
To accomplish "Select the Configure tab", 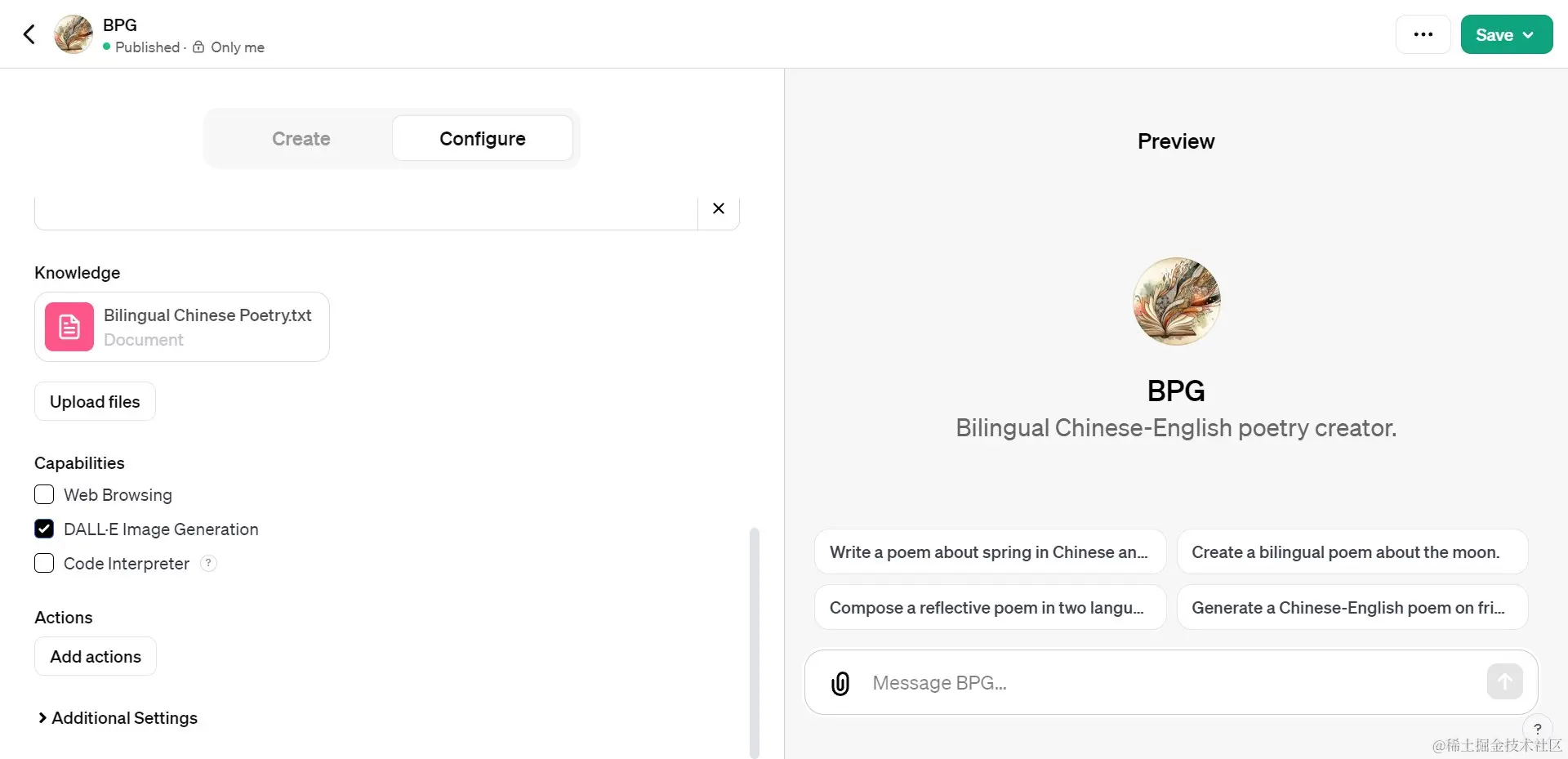I will tap(482, 138).
